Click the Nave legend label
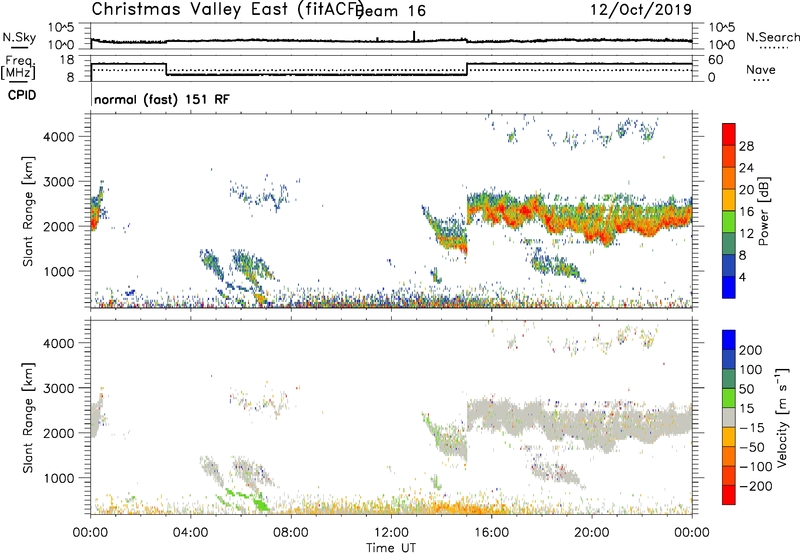The height and width of the screenshot is (554, 800). 761,70
